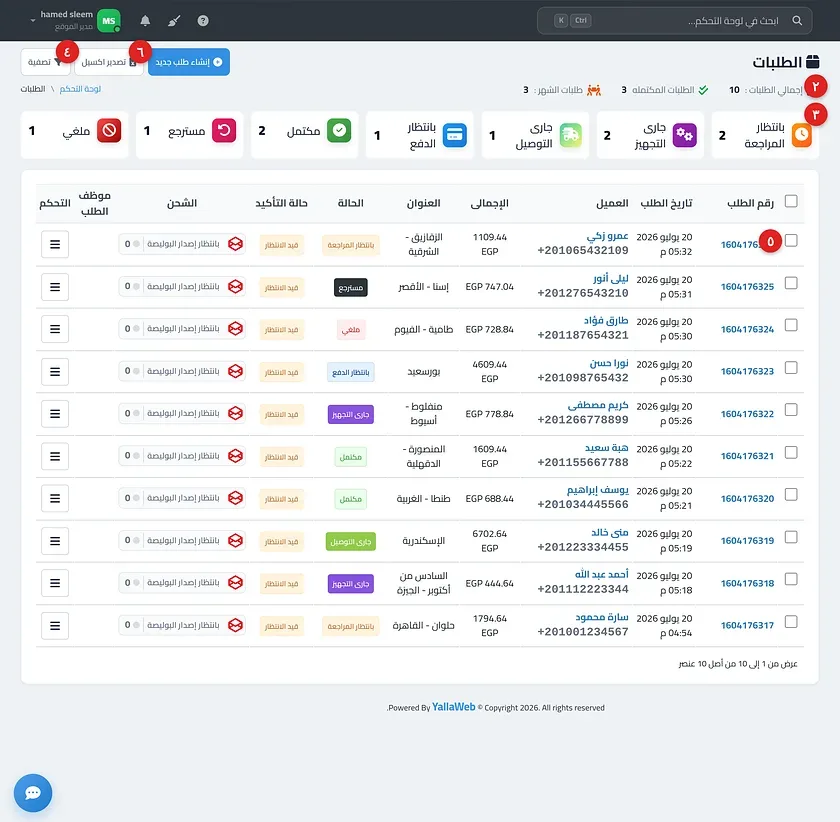Open order number 1604176323 link
This screenshot has width=840, height=822.
[747, 371]
